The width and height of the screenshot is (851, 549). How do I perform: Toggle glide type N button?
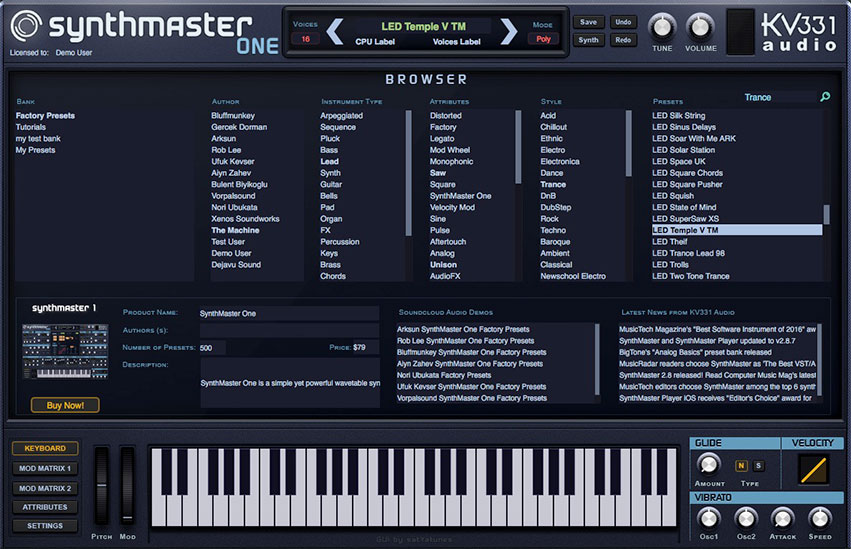click(x=741, y=465)
